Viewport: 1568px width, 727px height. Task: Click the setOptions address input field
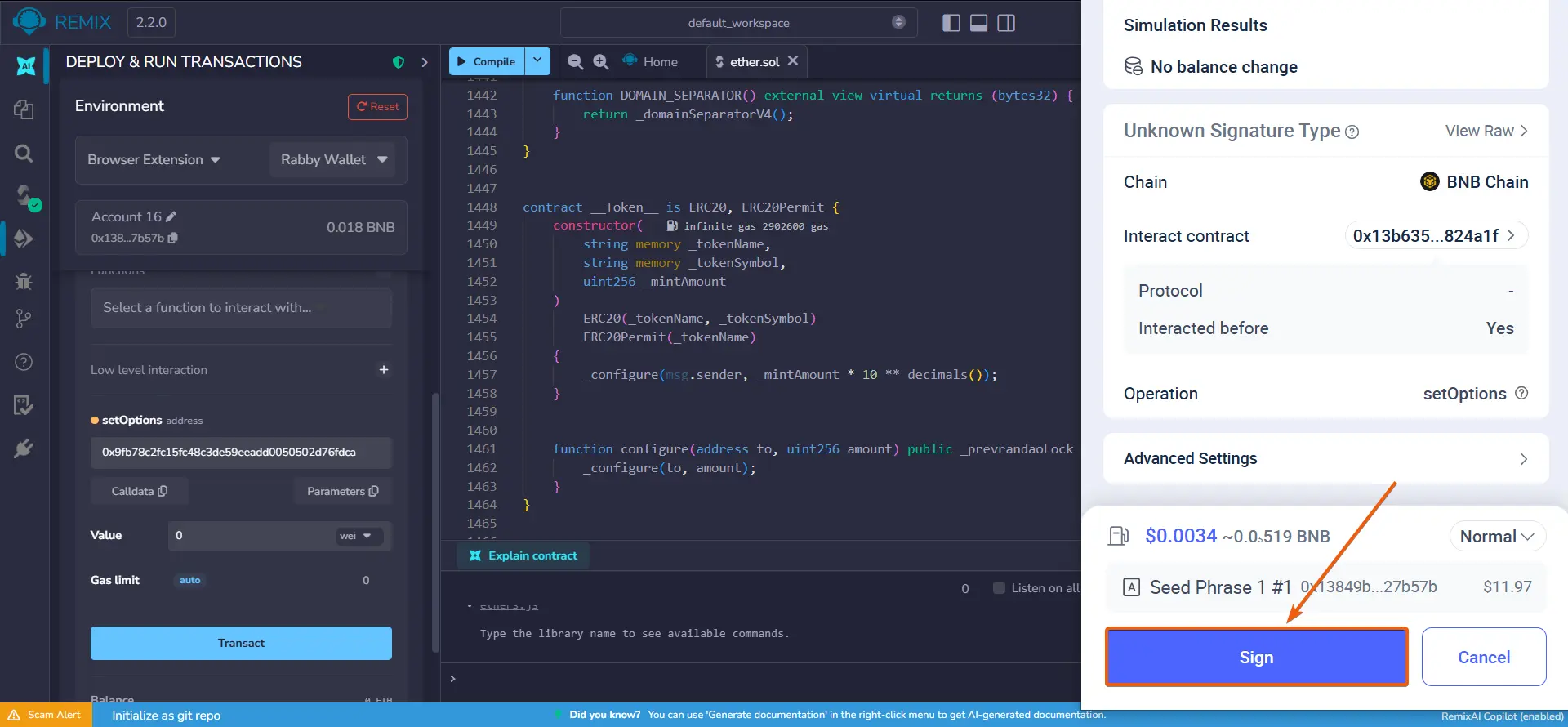click(241, 453)
